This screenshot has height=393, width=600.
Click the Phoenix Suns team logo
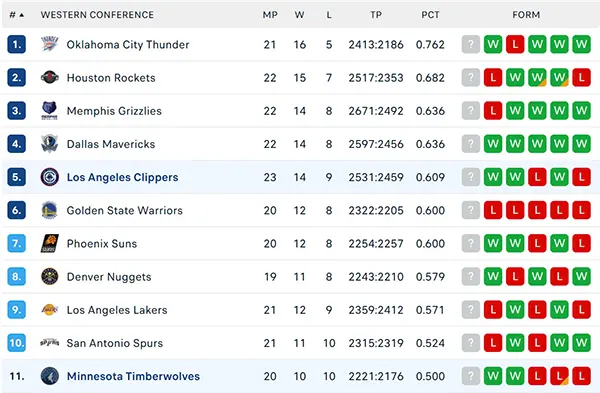click(x=50, y=243)
